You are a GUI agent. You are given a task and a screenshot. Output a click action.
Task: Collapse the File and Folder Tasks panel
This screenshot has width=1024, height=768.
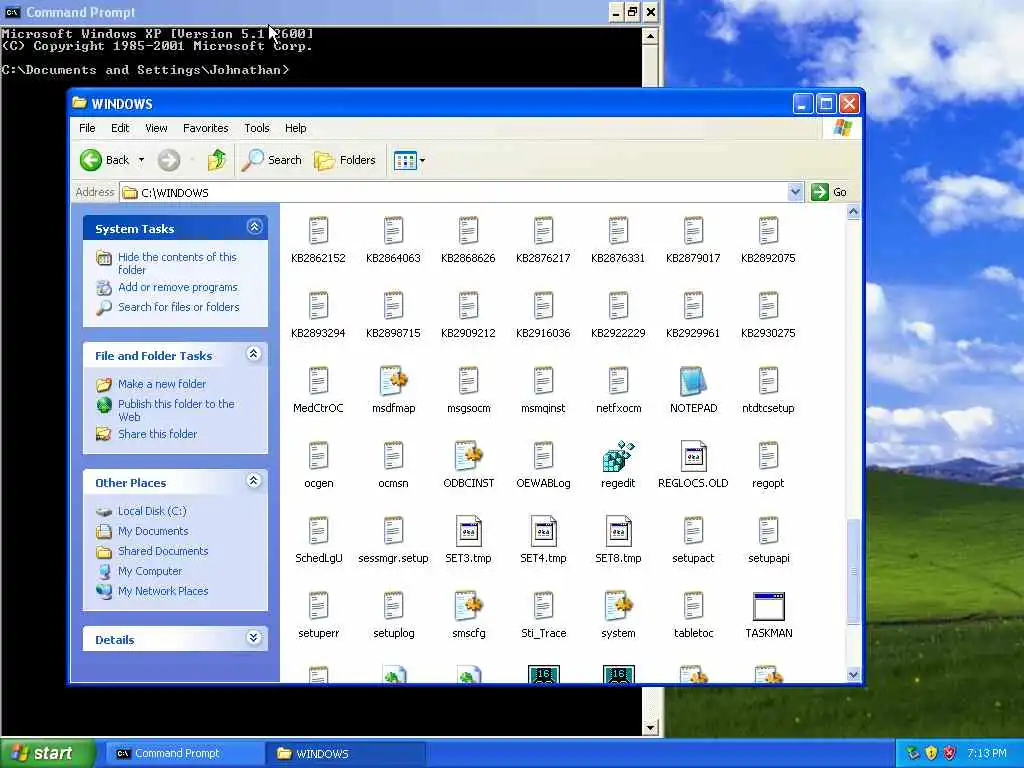tap(253, 353)
